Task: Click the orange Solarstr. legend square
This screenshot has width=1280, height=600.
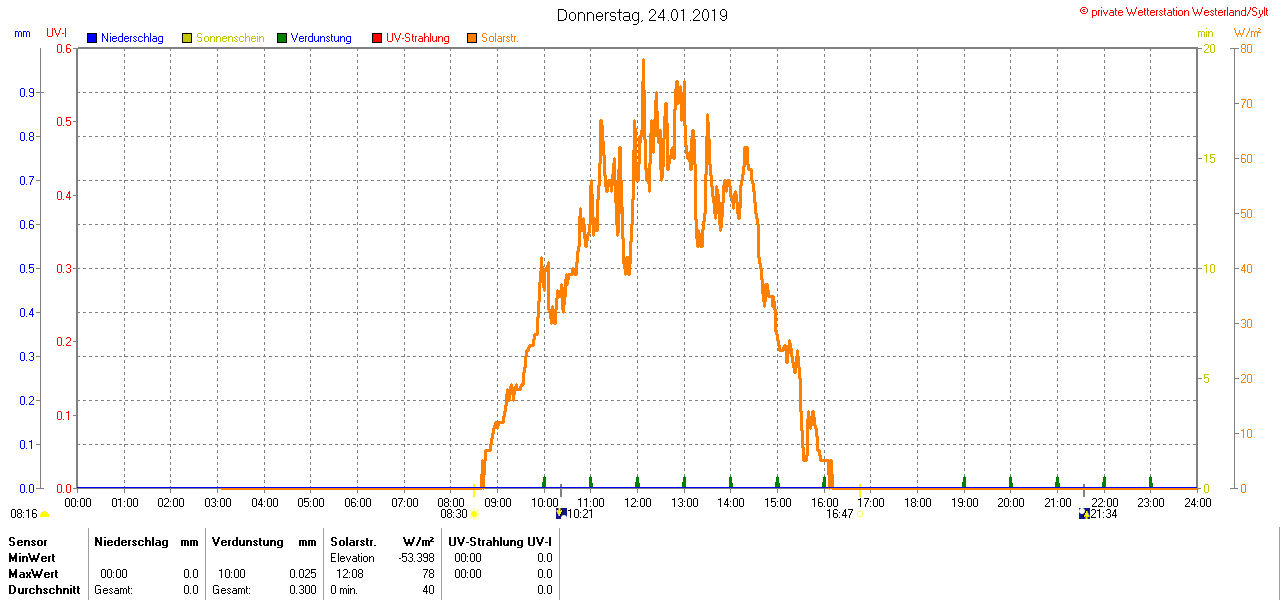Action: coord(472,38)
